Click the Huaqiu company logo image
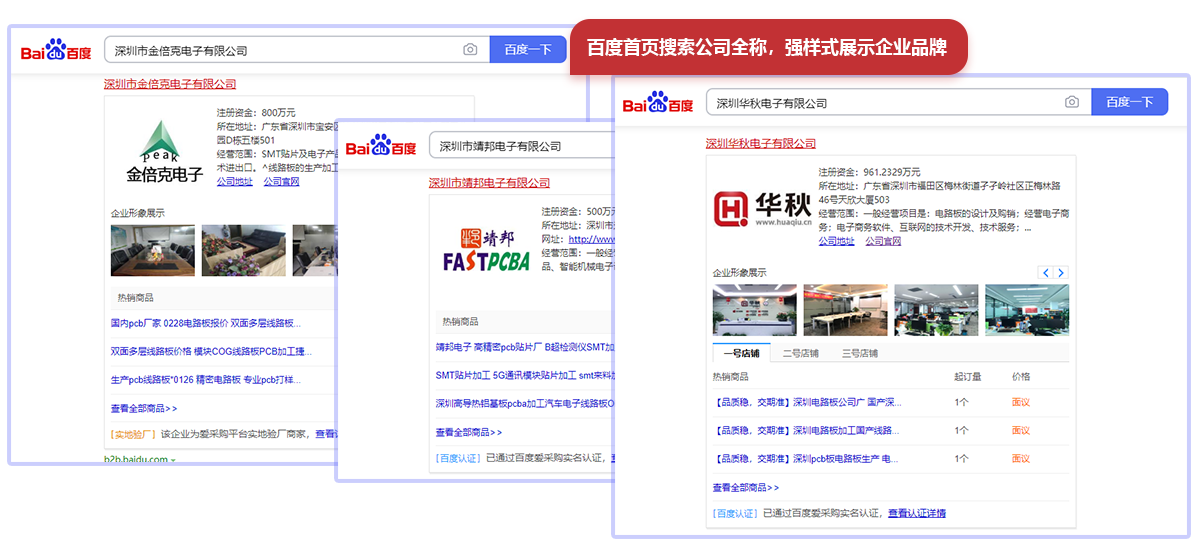1200x550 pixels. tap(754, 209)
